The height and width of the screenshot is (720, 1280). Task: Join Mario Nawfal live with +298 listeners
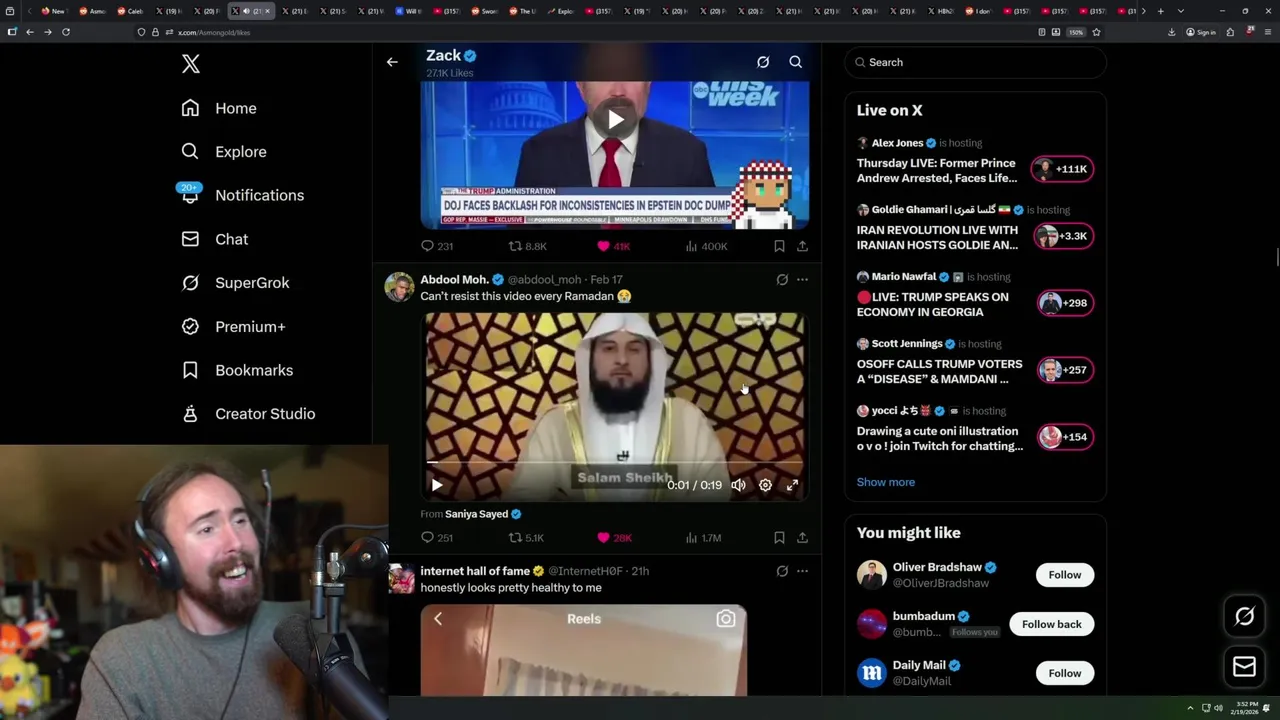[1065, 303]
